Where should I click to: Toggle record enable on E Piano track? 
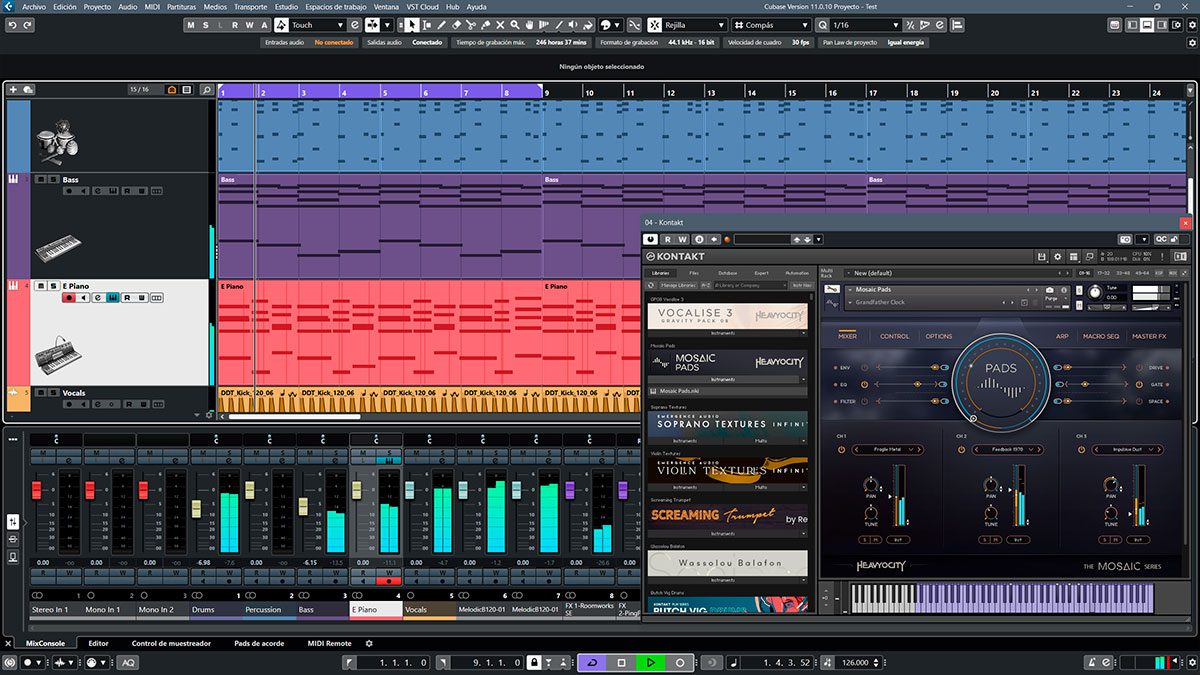68,297
